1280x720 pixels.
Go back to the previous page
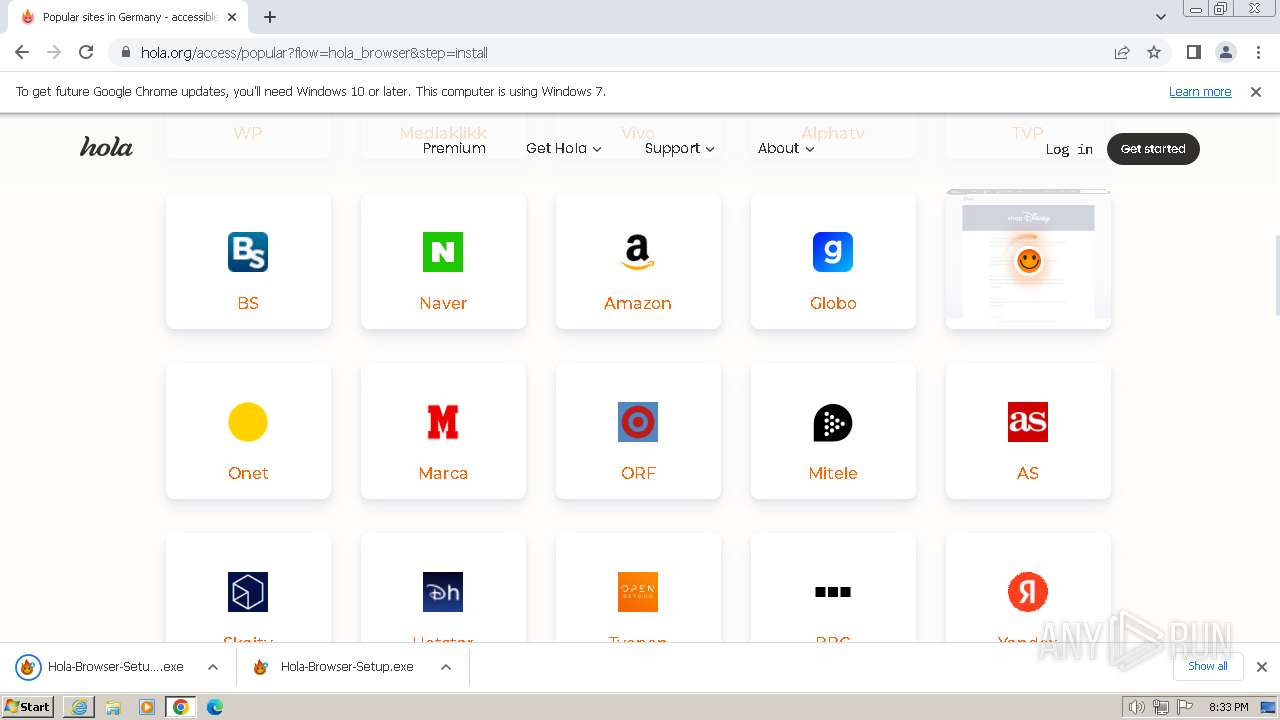click(x=22, y=52)
